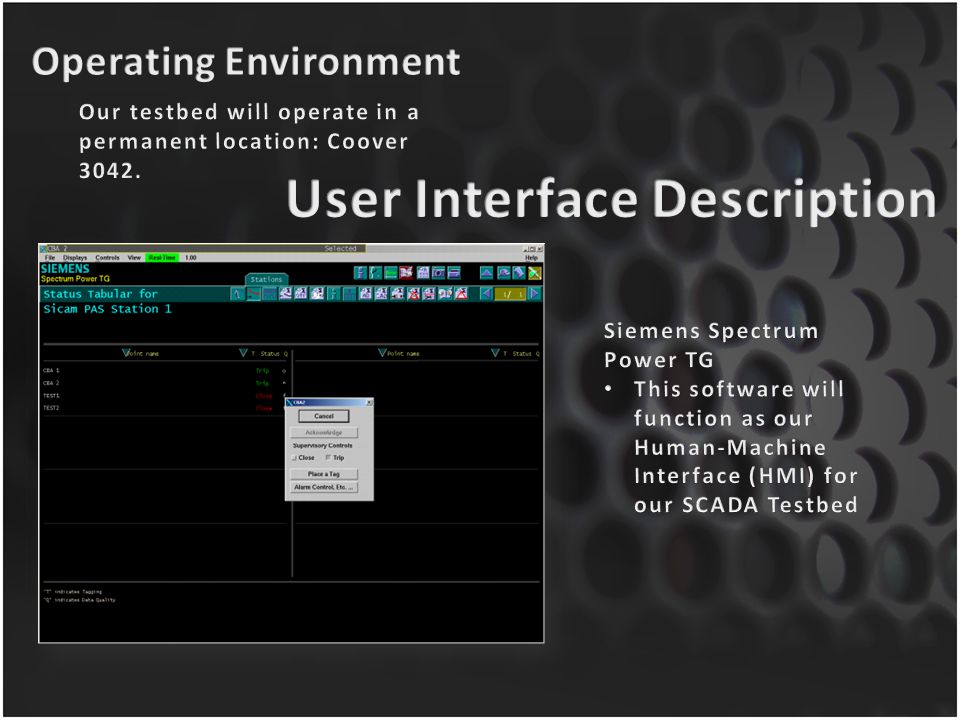Open left Status column filter triangle

click(x=243, y=353)
